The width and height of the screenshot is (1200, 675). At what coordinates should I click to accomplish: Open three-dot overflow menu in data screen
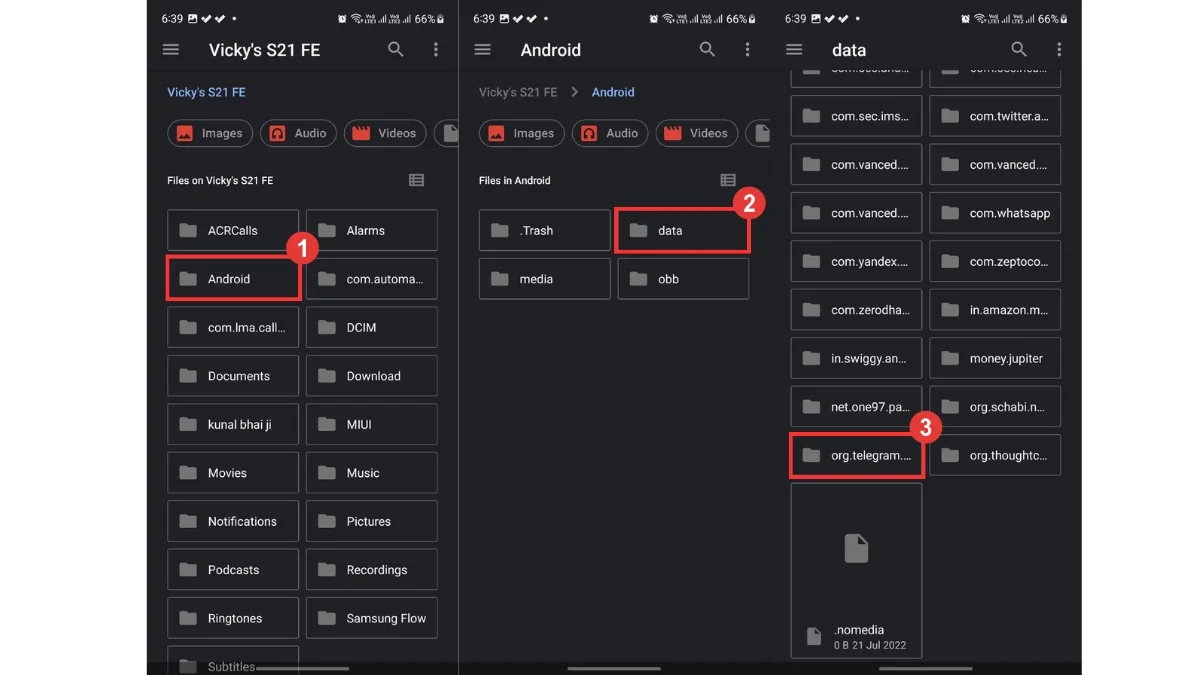1059,50
